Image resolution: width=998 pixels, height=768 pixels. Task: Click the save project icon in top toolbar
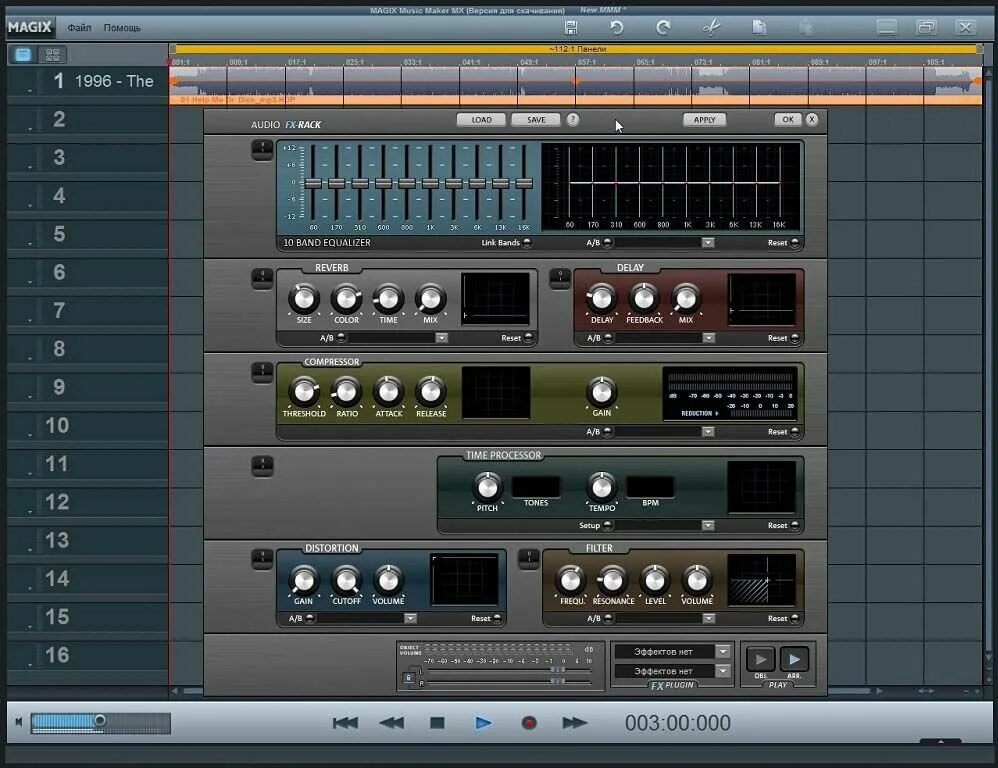click(571, 27)
